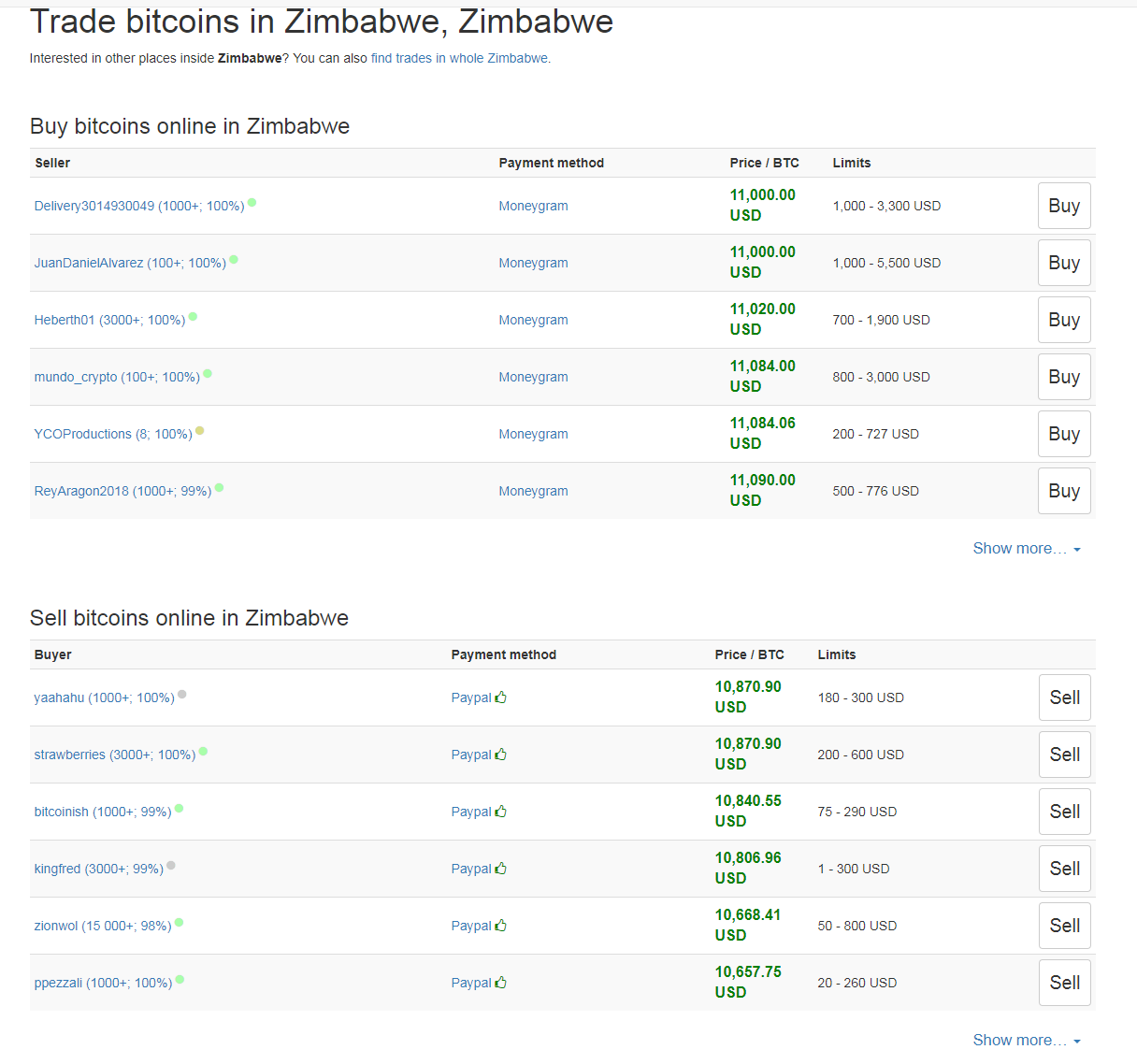Open buyer zionwol profile

point(103,926)
